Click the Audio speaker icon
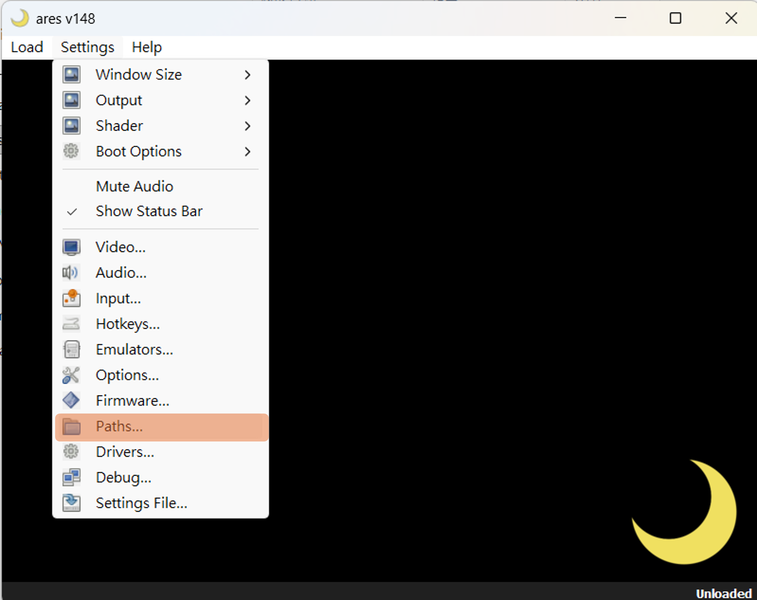 [x=70, y=273]
